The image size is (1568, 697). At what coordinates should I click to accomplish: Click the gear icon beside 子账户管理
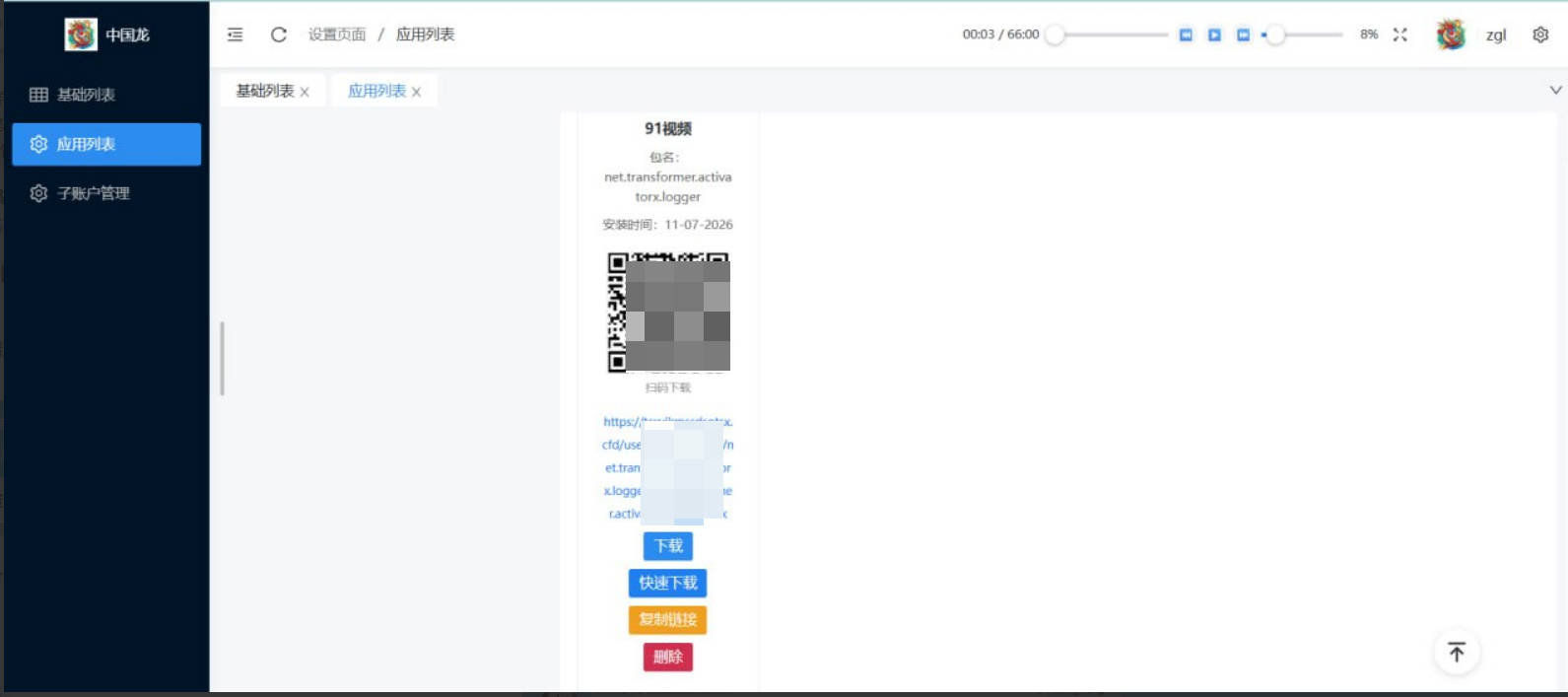coord(38,193)
